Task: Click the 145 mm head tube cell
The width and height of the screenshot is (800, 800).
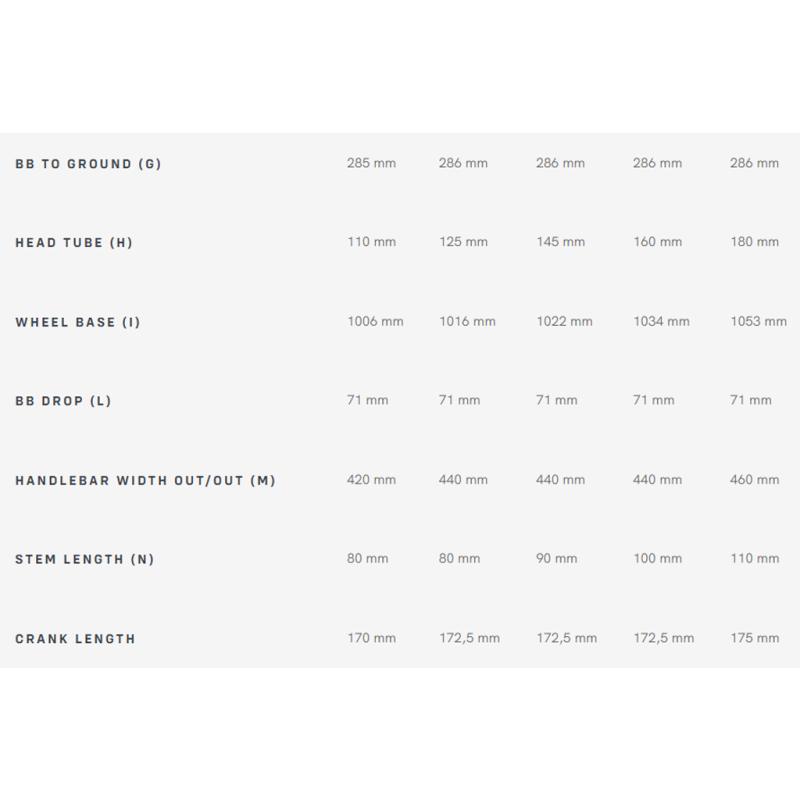Action: pos(560,242)
